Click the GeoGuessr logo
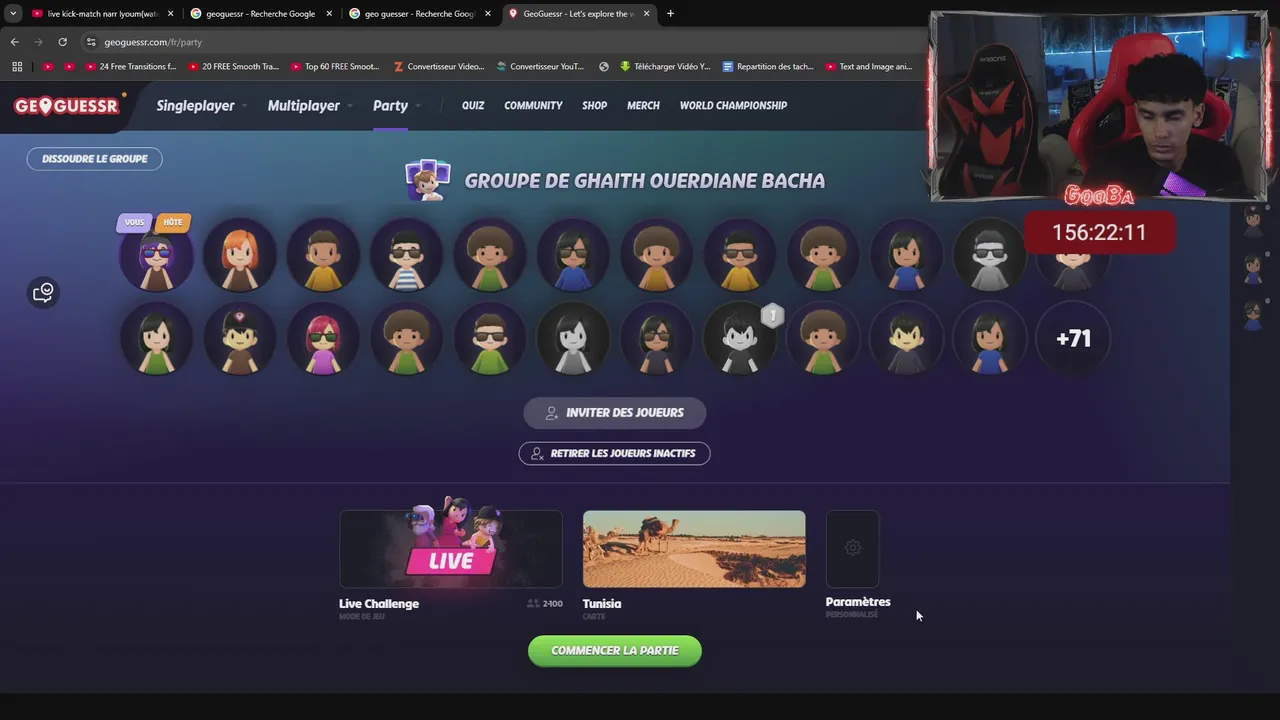Image resolution: width=1280 pixels, height=720 pixels. tap(66, 105)
